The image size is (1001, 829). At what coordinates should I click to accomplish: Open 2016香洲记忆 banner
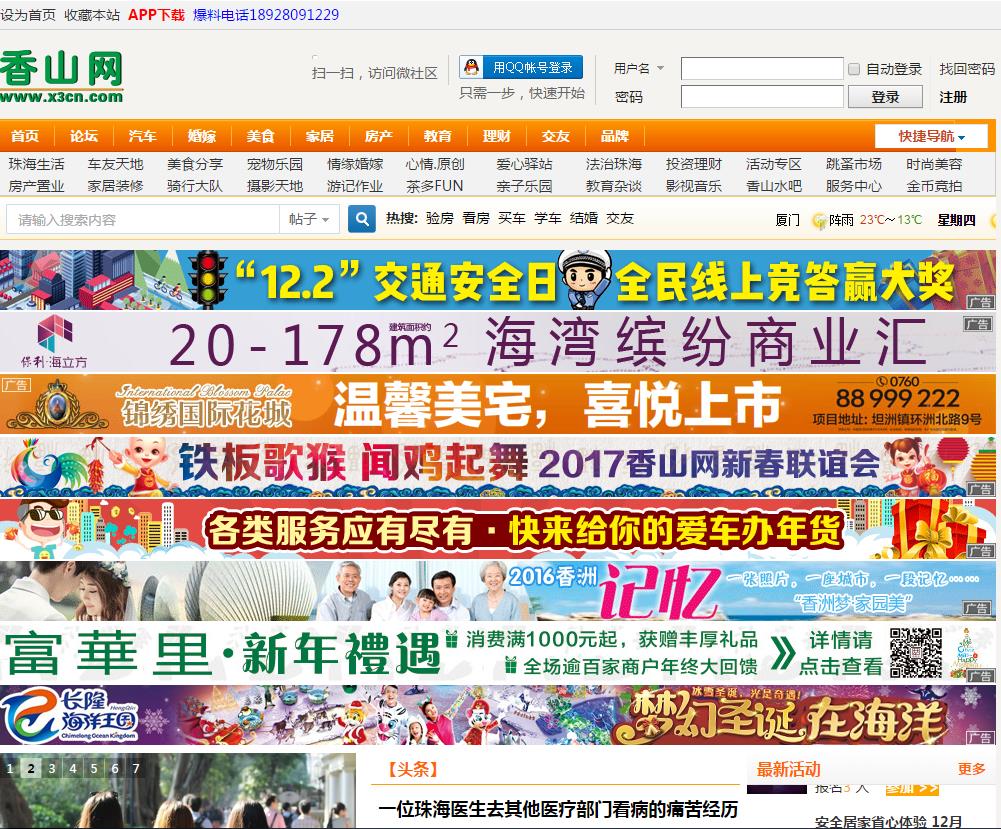click(x=498, y=590)
